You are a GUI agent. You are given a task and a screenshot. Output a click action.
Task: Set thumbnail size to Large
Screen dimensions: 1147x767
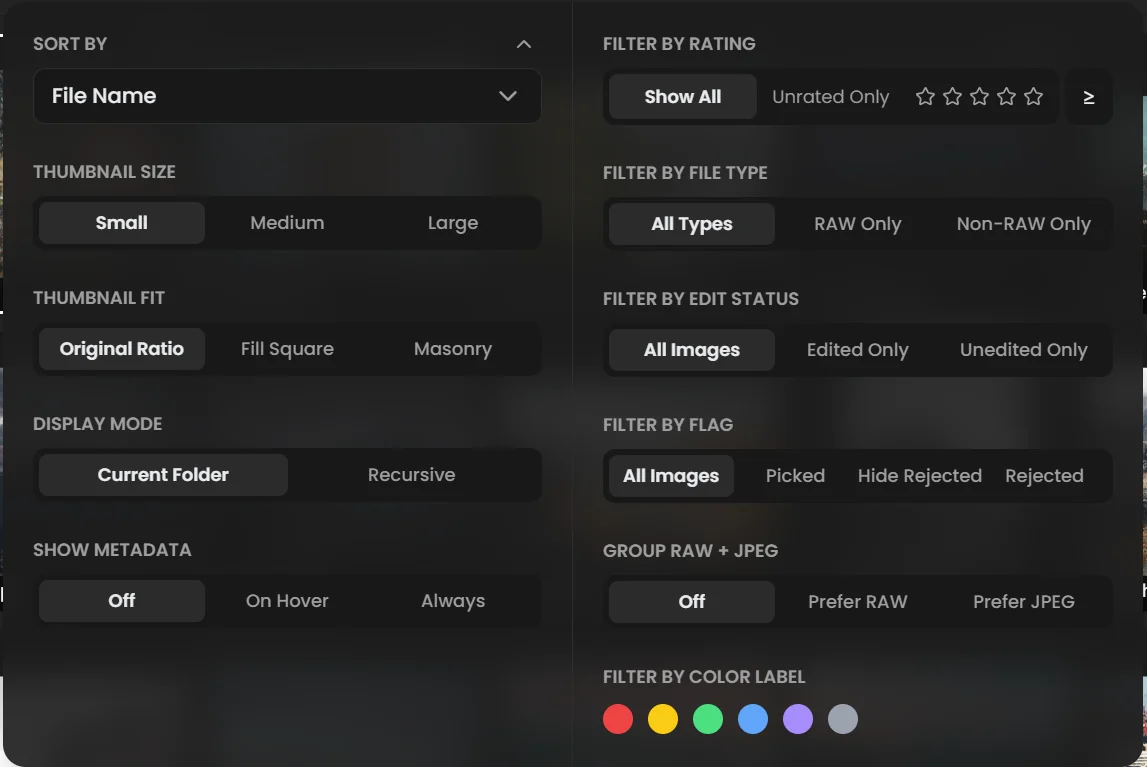coord(453,223)
